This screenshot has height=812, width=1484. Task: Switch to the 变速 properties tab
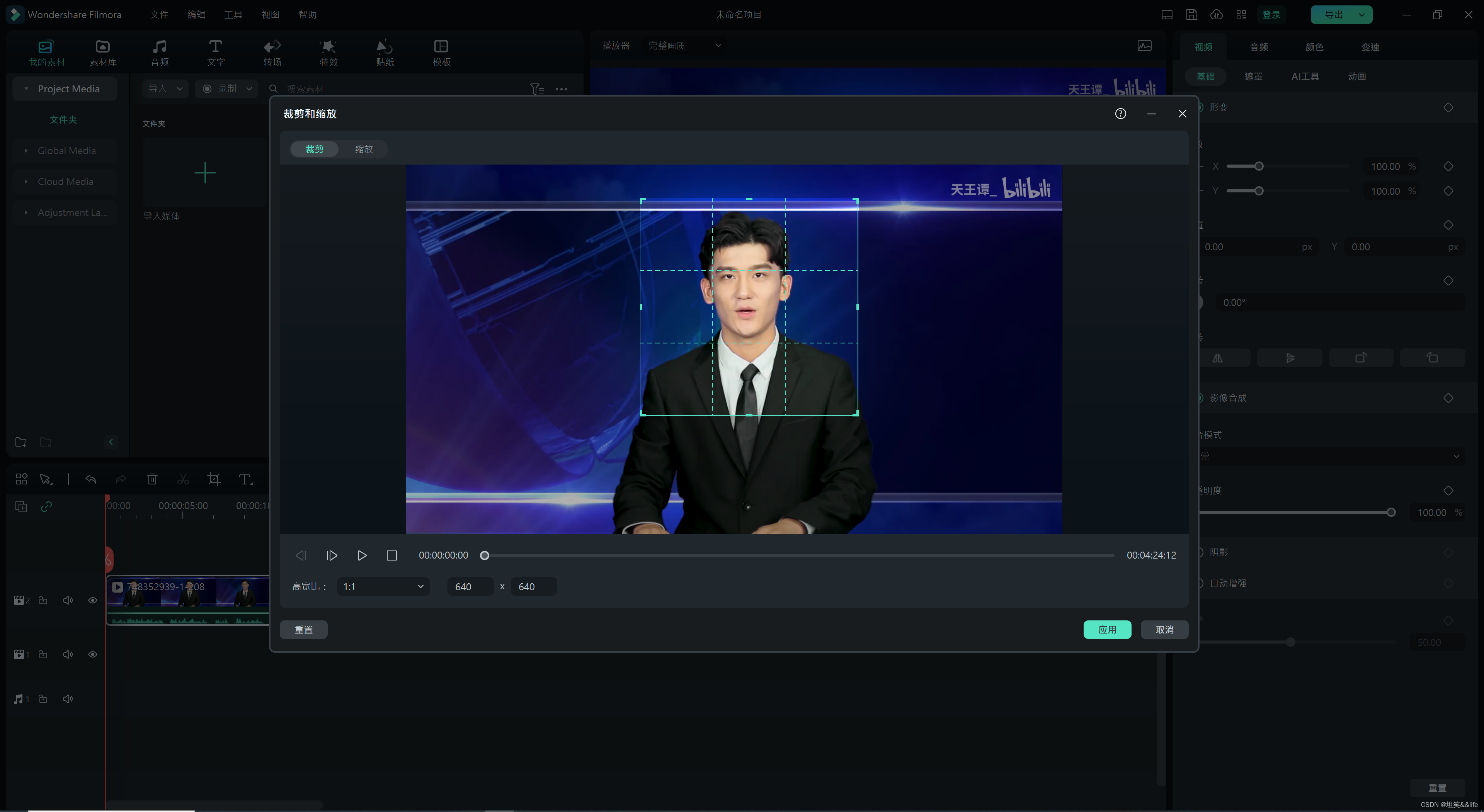(1370, 47)
